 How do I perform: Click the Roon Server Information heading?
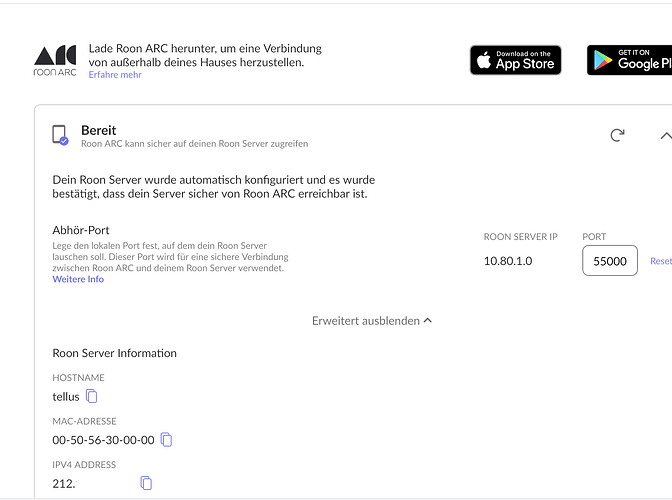tap(114, 353)
